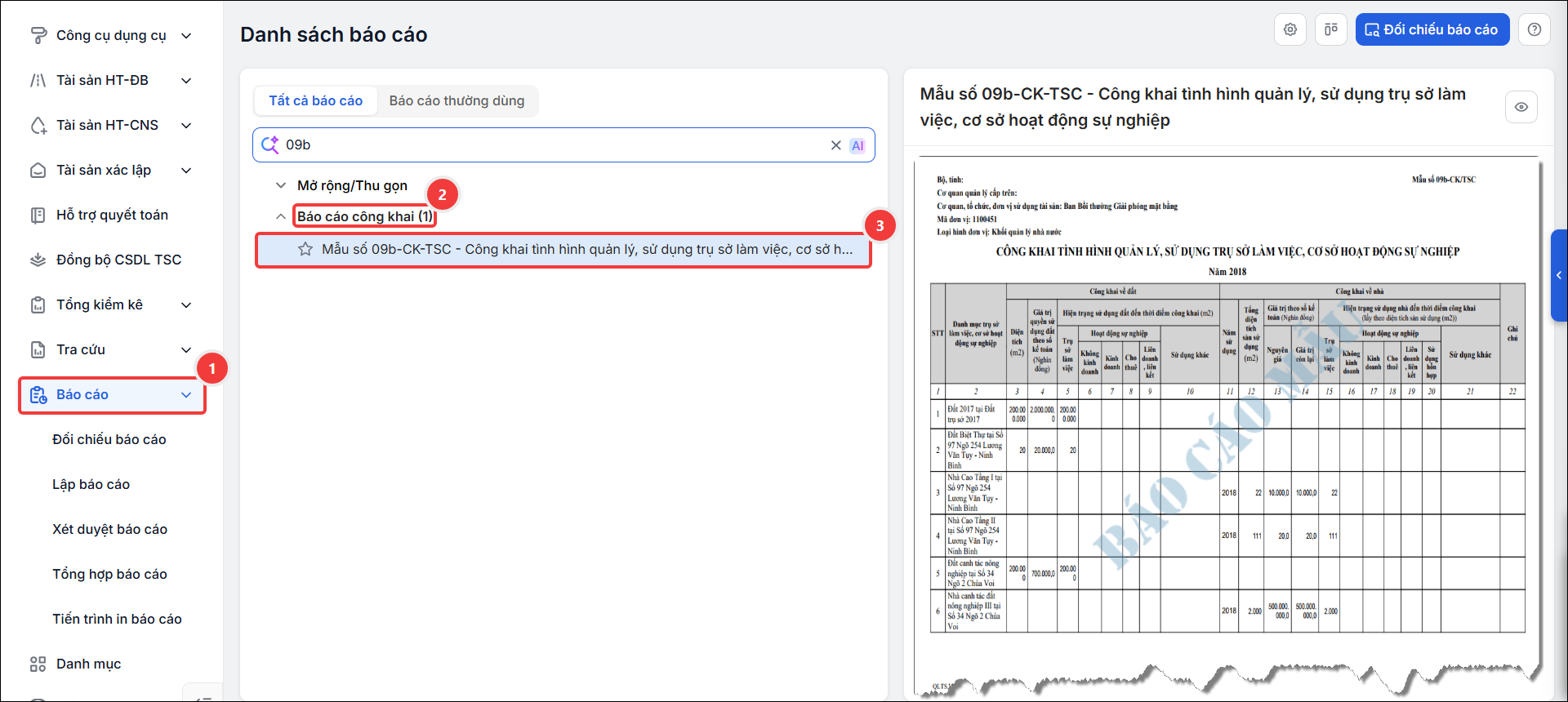Click the Hỗ trợ quyết toán icon
Image resolution: width=1568 pixels, height=702 pixels.
pos(38,215)
